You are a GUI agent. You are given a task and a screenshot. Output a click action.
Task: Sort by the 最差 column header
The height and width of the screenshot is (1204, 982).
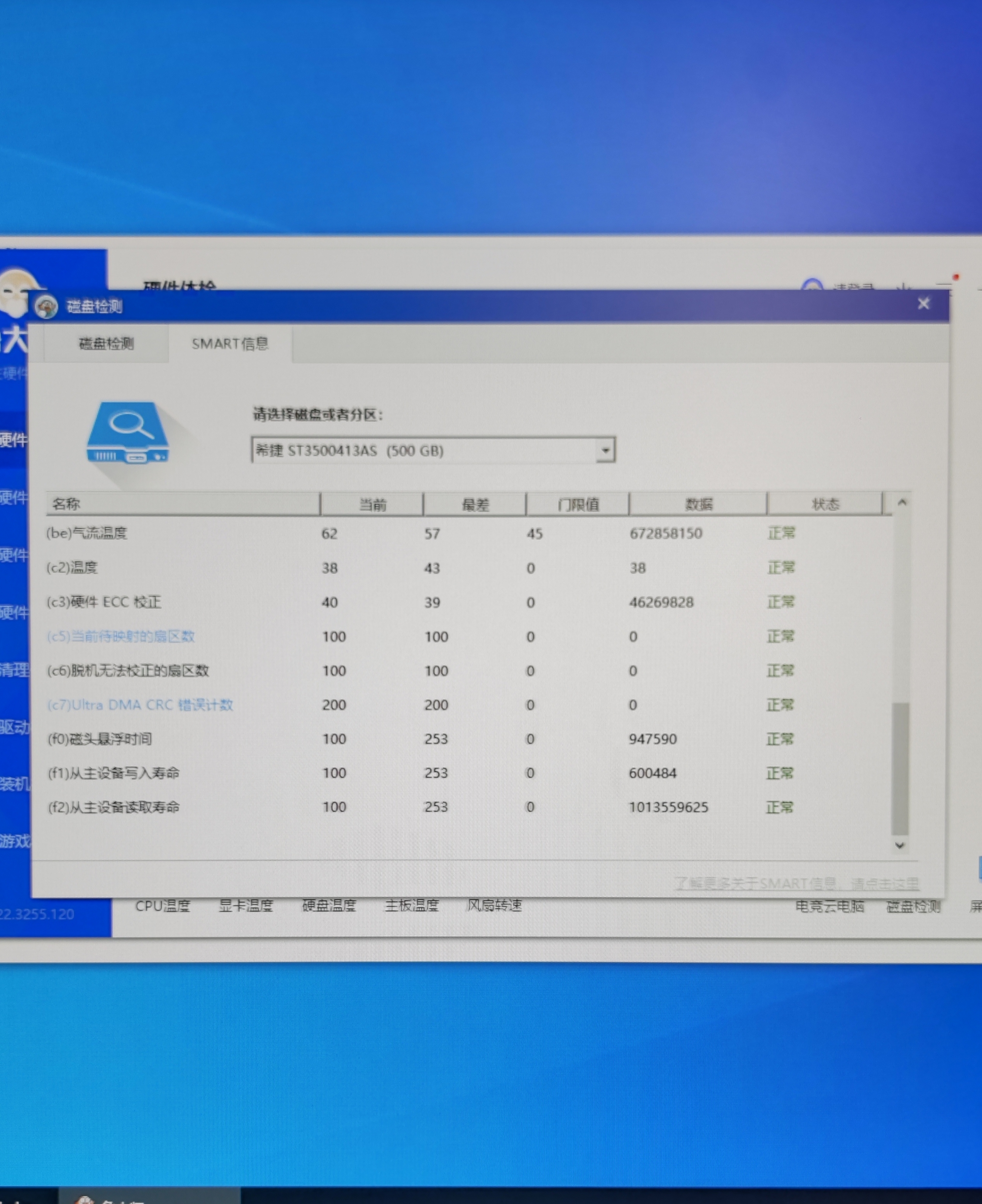point(475,504)
